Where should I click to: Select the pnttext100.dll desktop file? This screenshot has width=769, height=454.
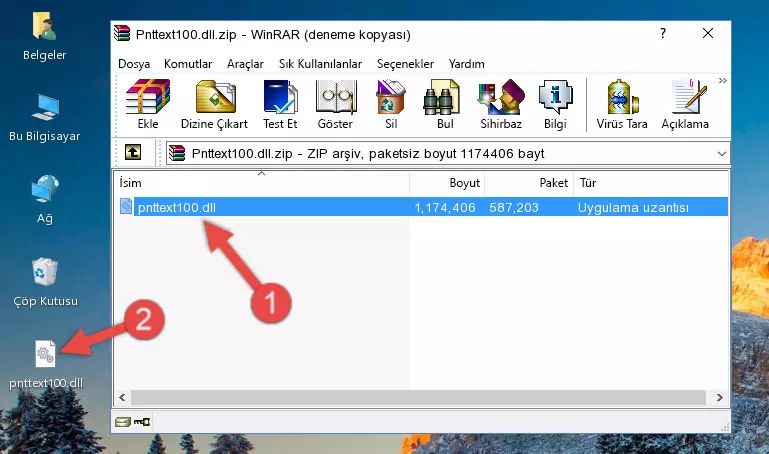click(46, 365)
